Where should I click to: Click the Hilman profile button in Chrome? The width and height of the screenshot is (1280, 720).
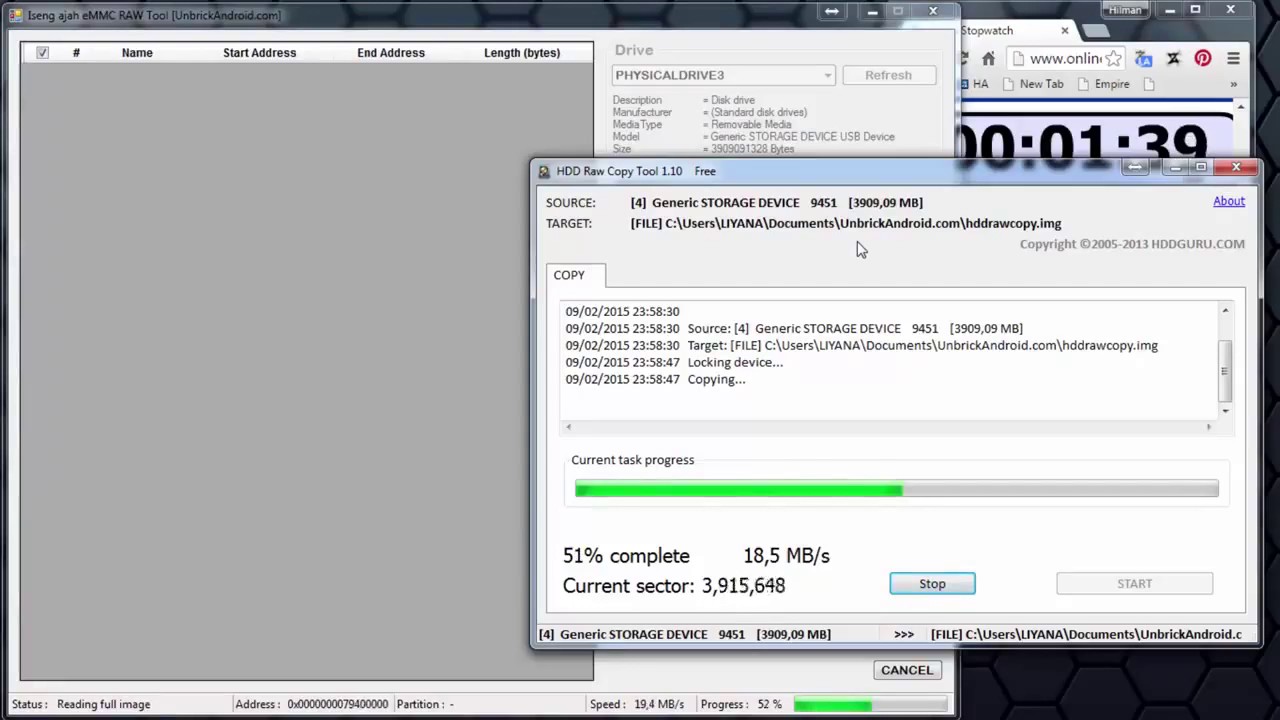tap(1124, 10)
